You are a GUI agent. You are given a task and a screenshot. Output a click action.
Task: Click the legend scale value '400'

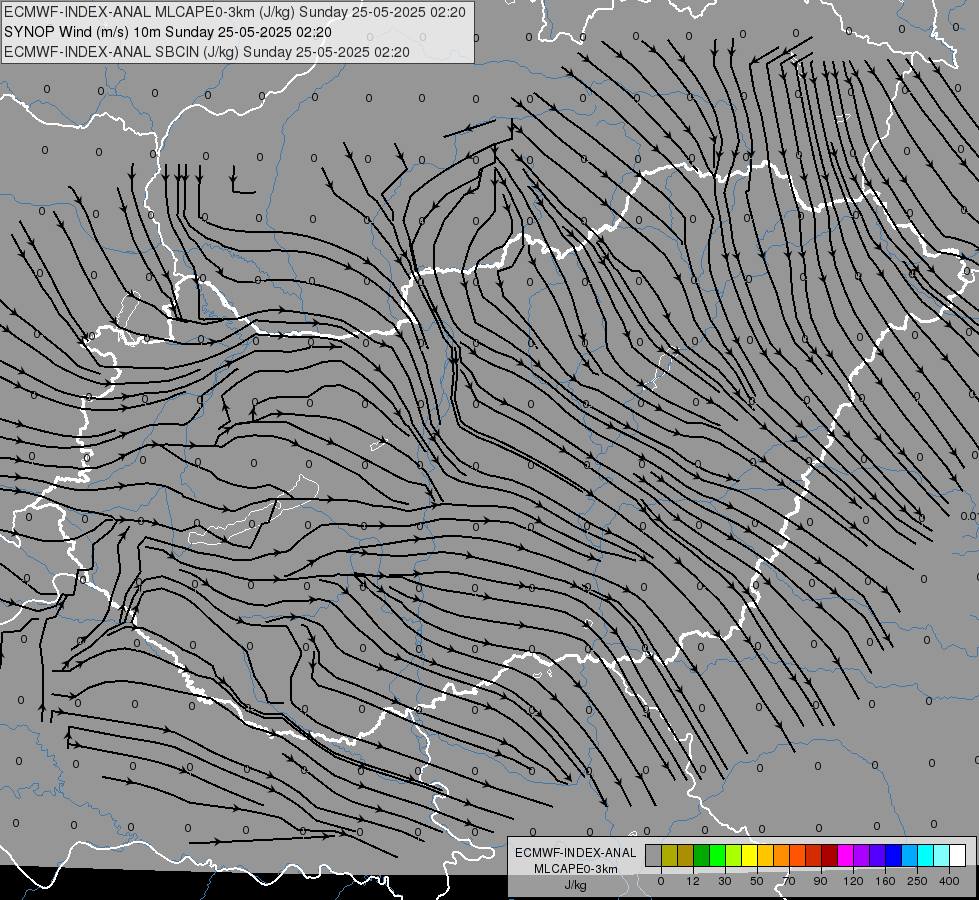[949, 881]
